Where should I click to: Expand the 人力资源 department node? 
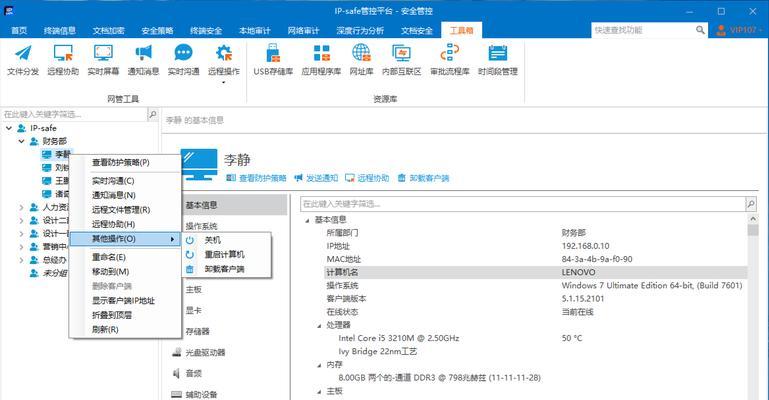coord(22,207)
